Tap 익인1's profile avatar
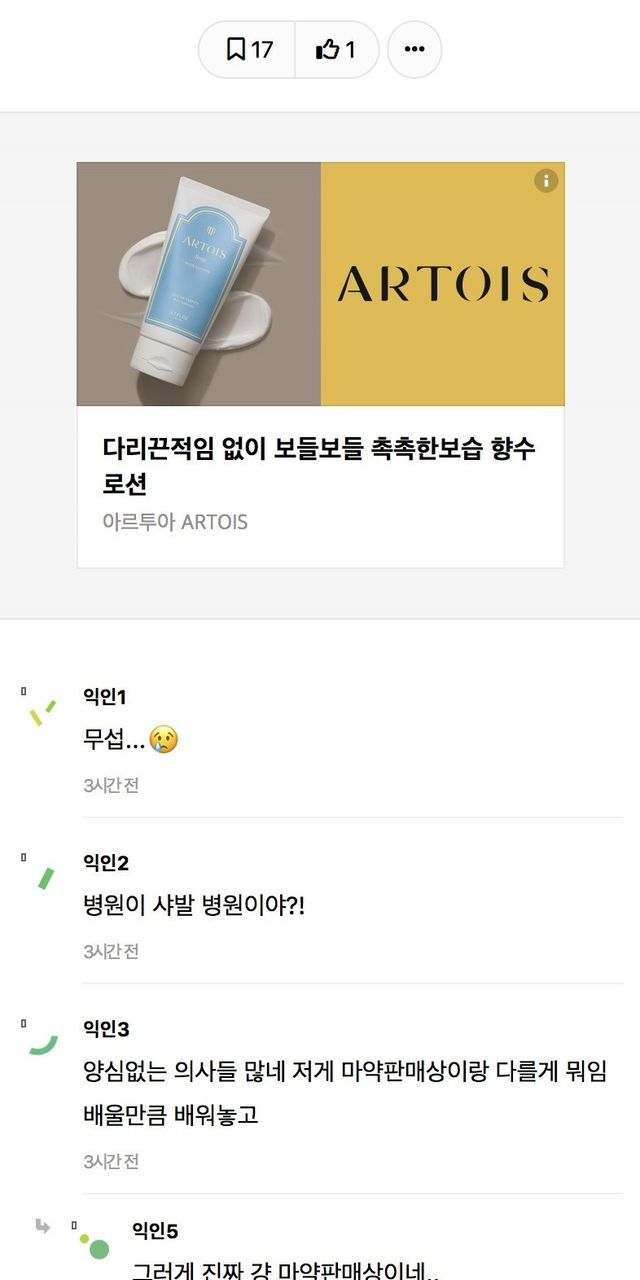640x1280 pixels. click(42, 712)
